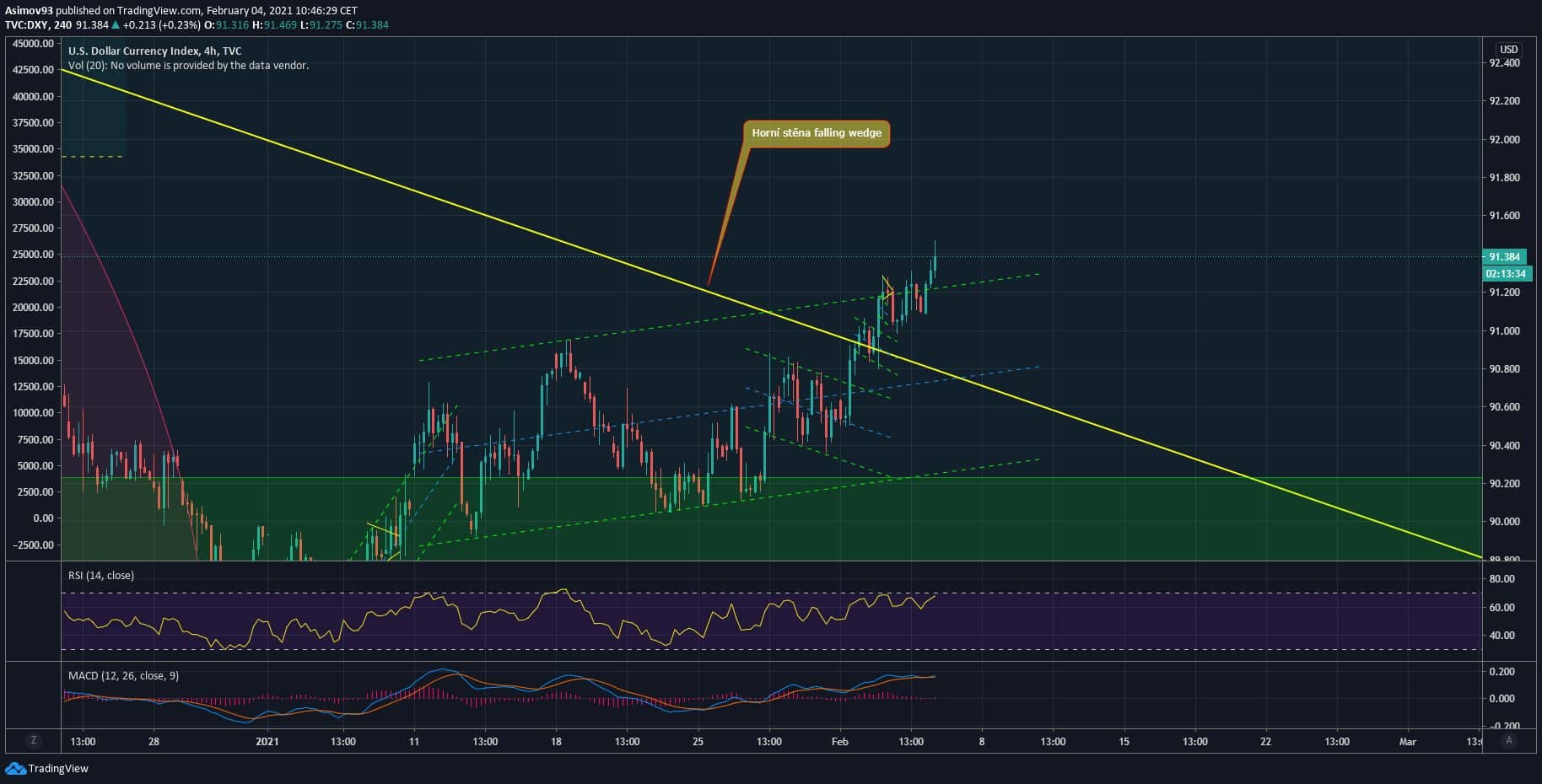
Task: Click the 92.000 level on price axis
Action: click(1504, 140)
